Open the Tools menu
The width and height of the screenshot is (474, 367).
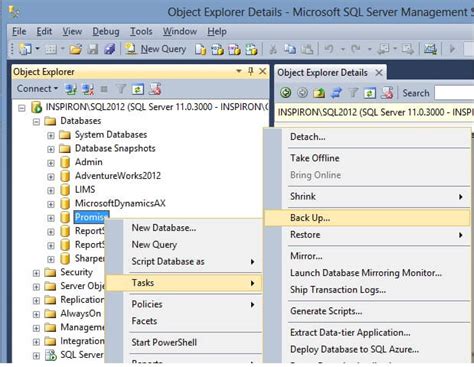(141, 31)
